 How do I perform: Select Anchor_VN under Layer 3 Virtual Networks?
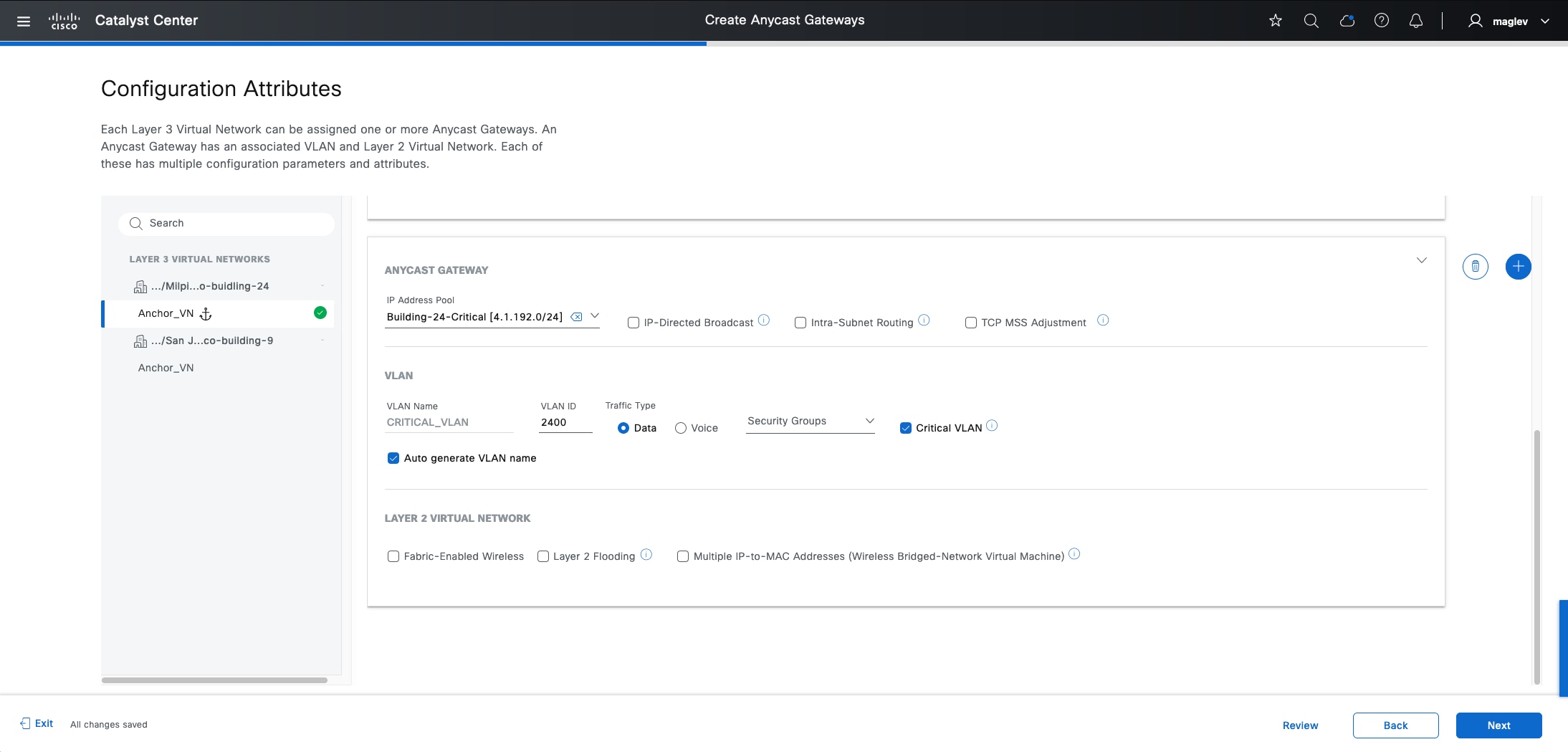[166, 313]
